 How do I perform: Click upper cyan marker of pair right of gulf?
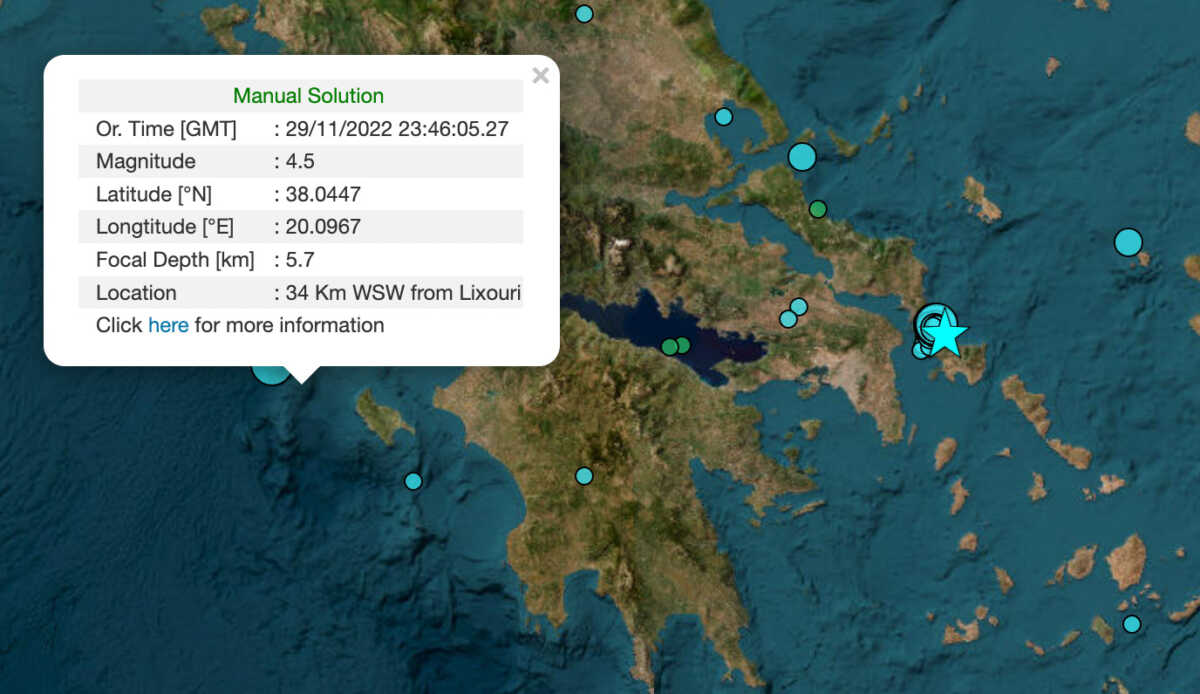798,307
